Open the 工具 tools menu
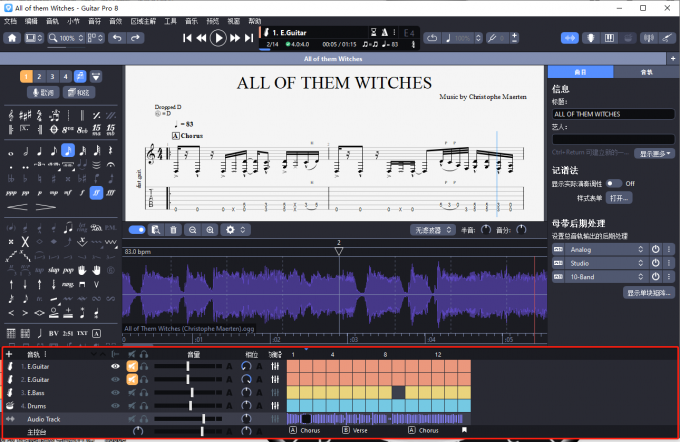The width and height of the screenshot is (680, 442). point(170,21)
